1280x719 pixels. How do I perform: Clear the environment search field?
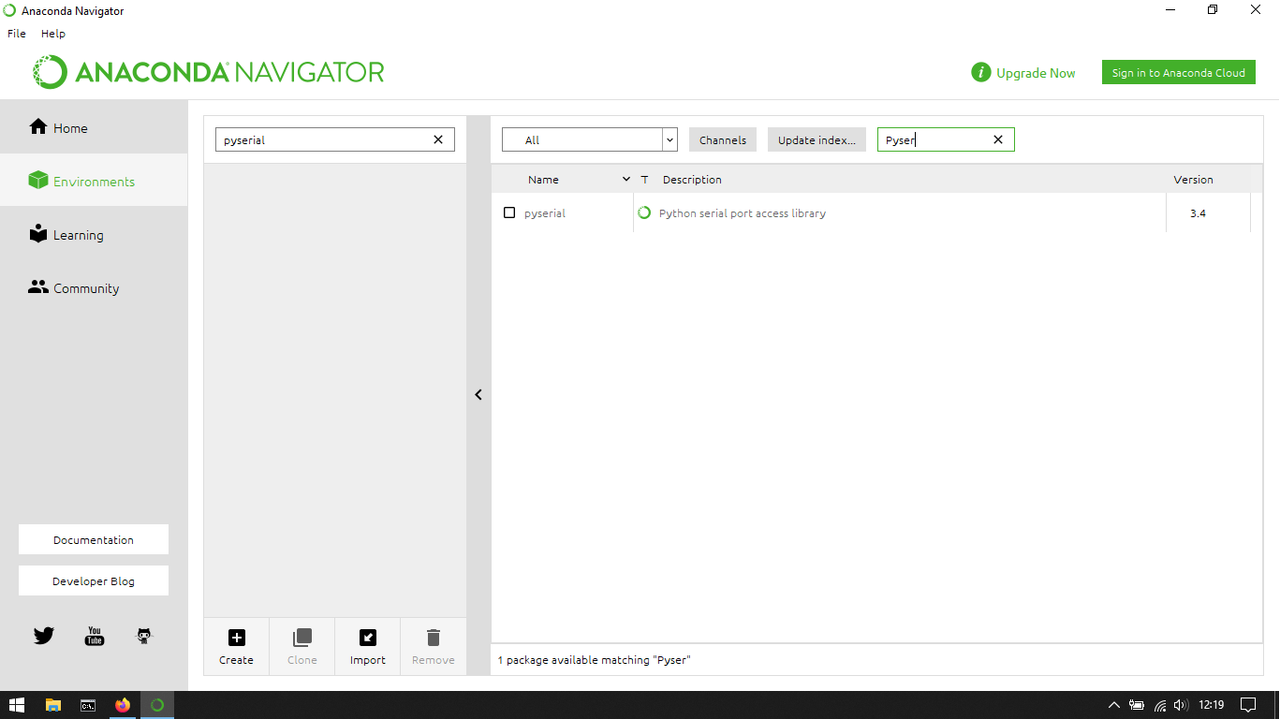coord(438,140)
